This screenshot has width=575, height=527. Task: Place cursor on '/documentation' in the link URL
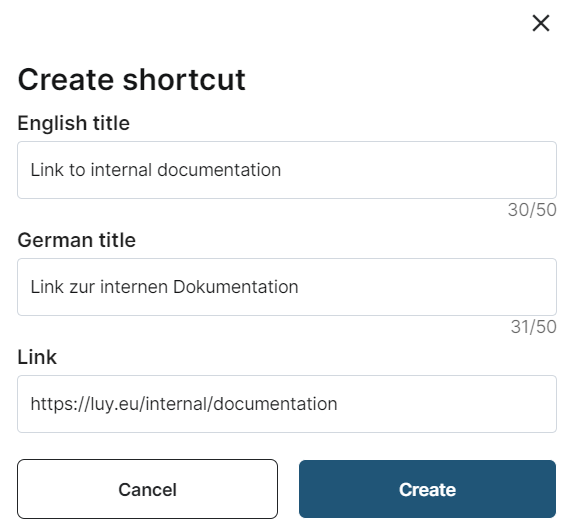272,404
